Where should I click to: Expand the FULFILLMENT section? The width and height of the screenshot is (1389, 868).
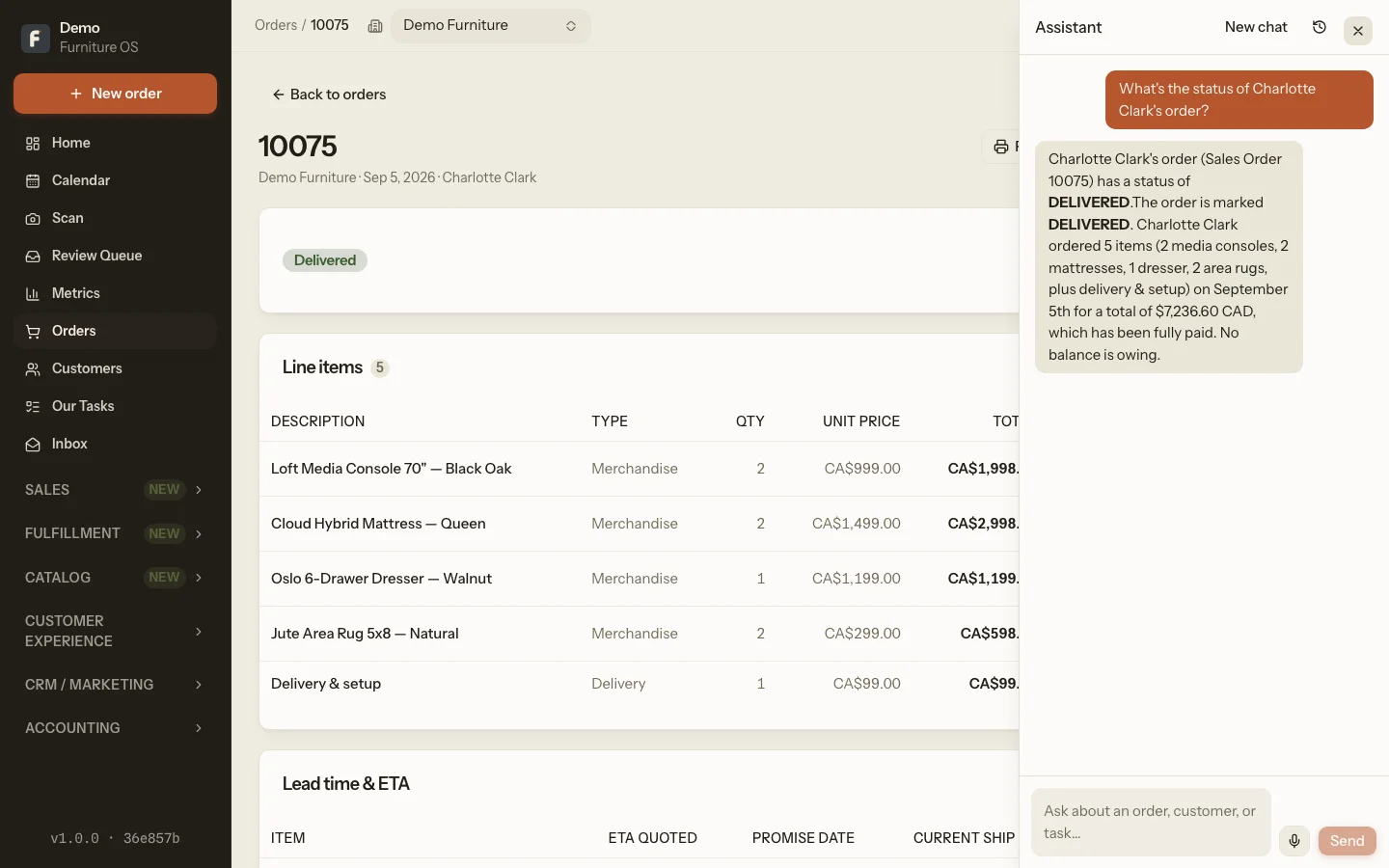click(115, 533)
